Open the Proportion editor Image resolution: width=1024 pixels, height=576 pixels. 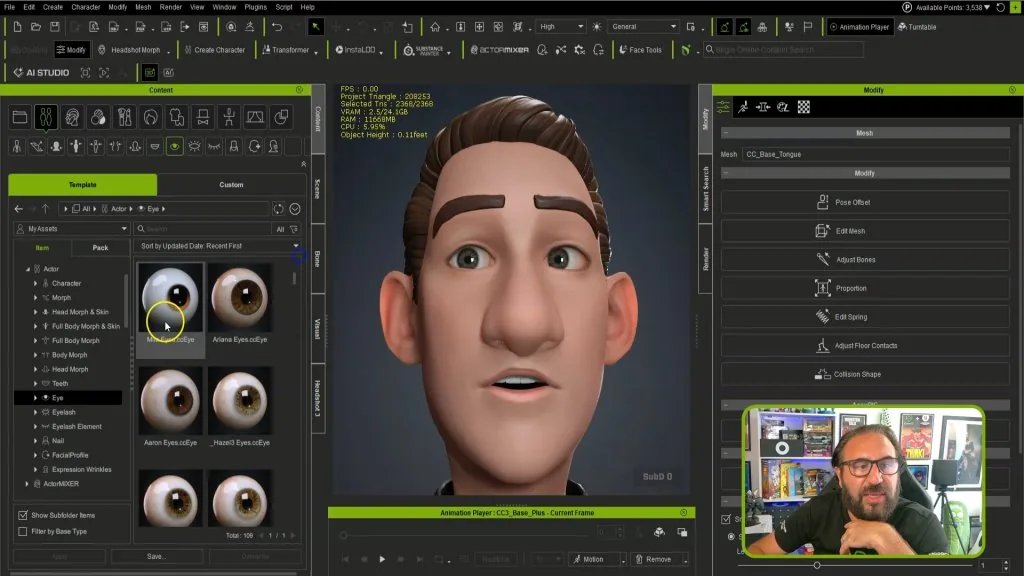pyautogui.click(x=865, y=289)
